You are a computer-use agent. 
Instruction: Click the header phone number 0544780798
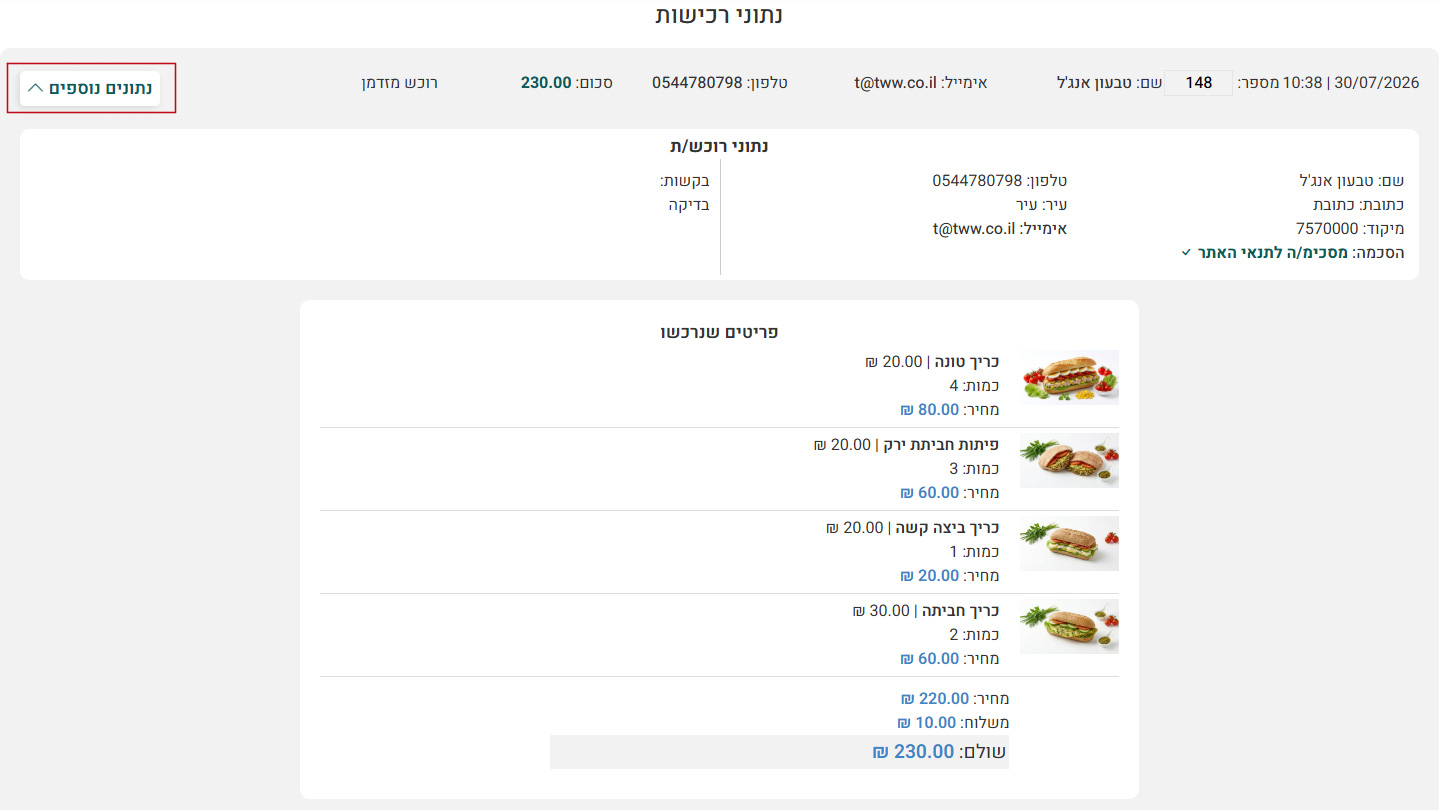click(x=697, y=83)
